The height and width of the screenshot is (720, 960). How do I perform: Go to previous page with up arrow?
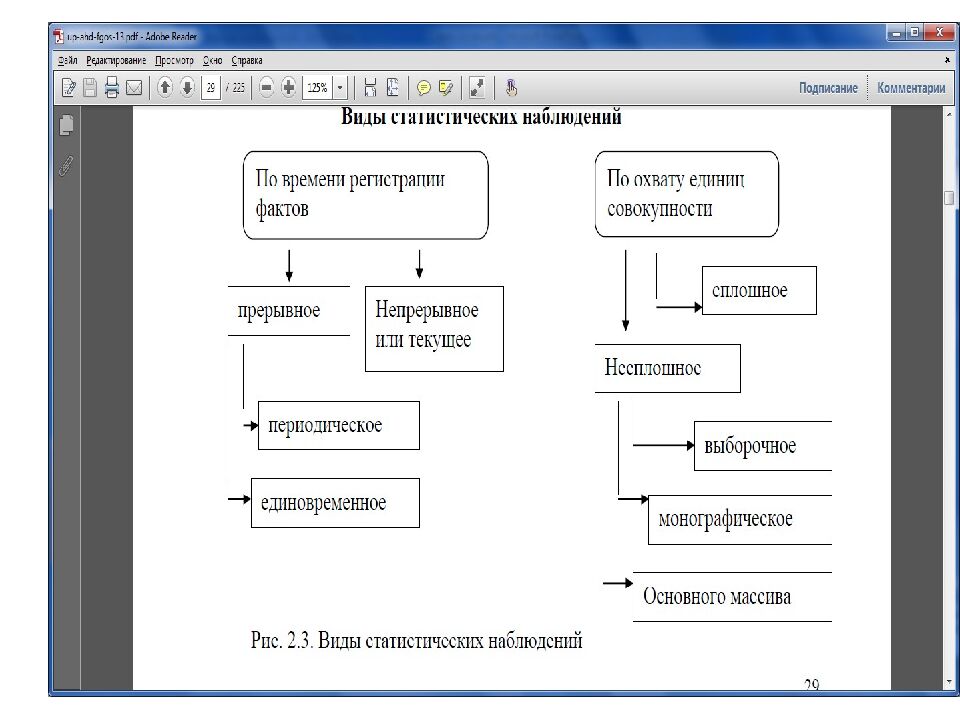(x=165, y=87)
